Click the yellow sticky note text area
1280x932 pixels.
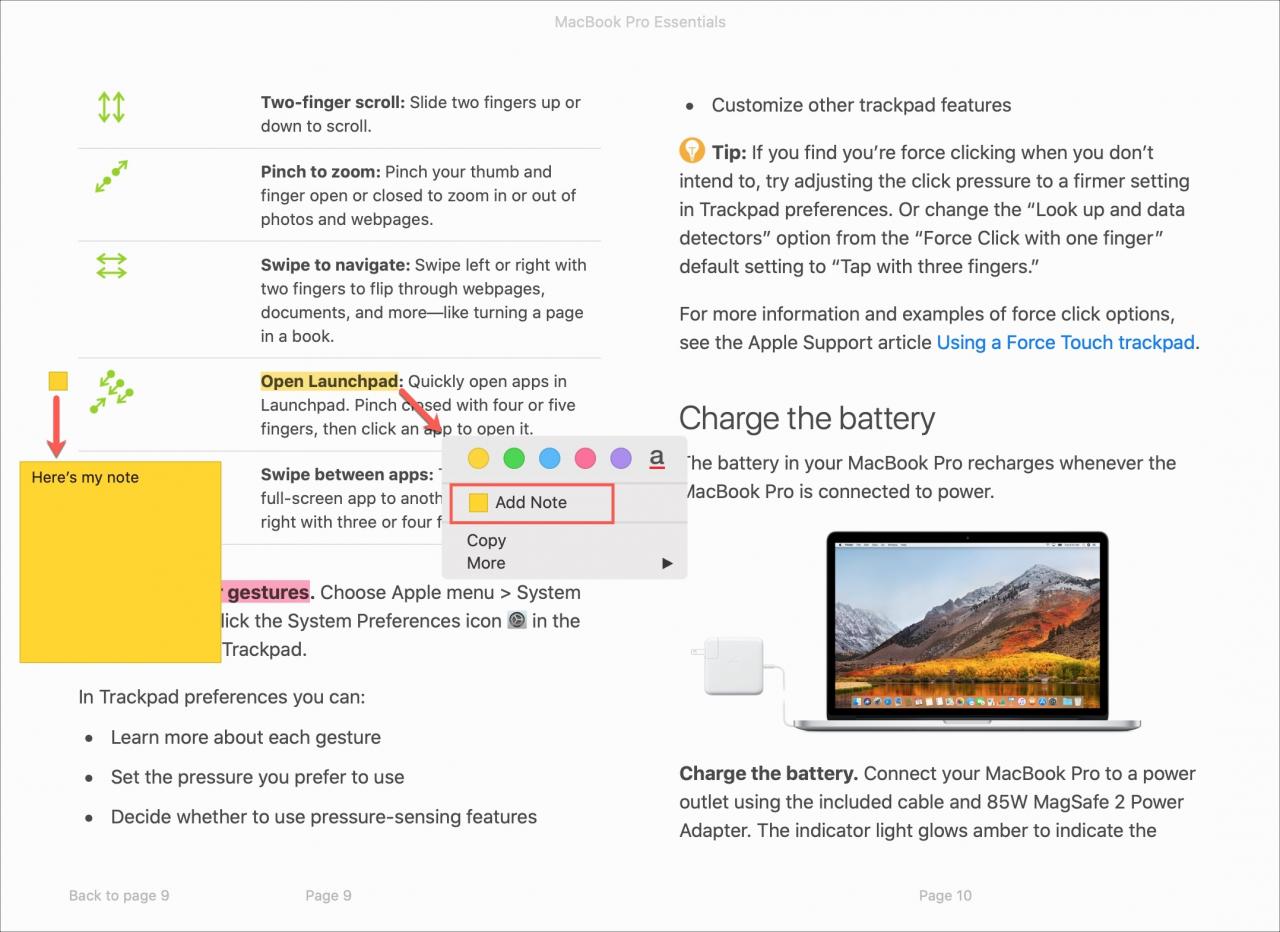[x=120, y=561]
